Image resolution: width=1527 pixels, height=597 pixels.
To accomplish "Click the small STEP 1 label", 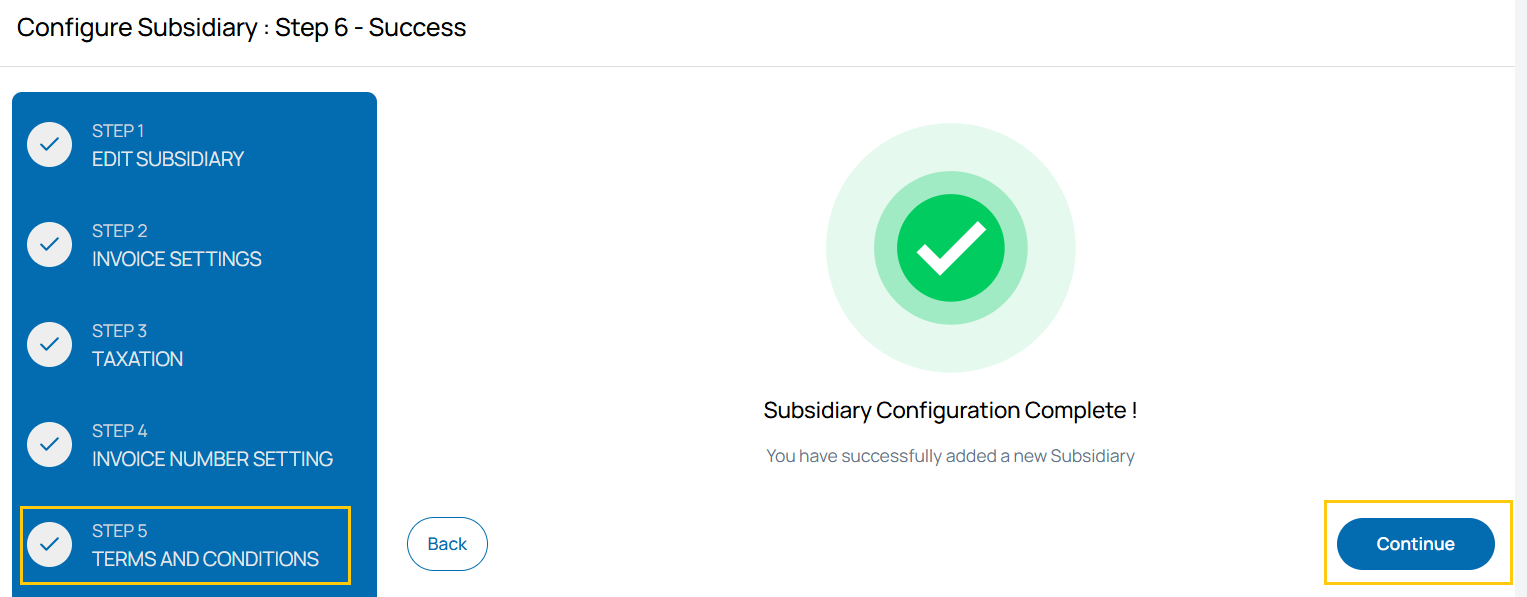I will [118, 131].
